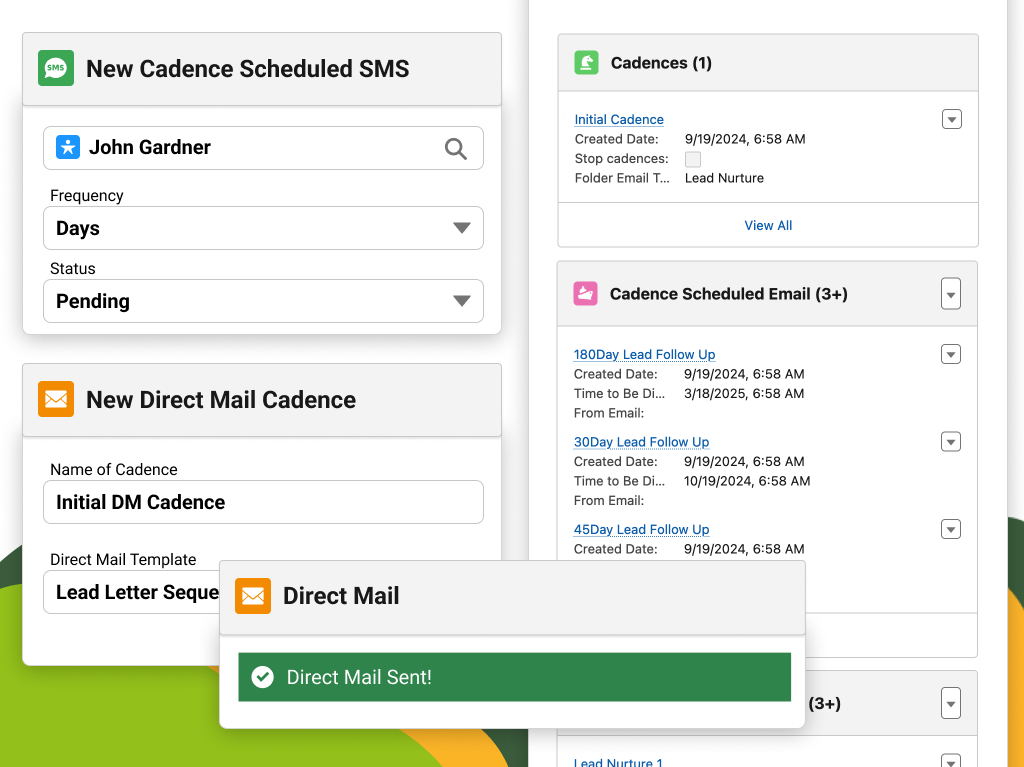Click the Cadences panel icon
Screen dimensions: 1024x767
pos(585,62)
